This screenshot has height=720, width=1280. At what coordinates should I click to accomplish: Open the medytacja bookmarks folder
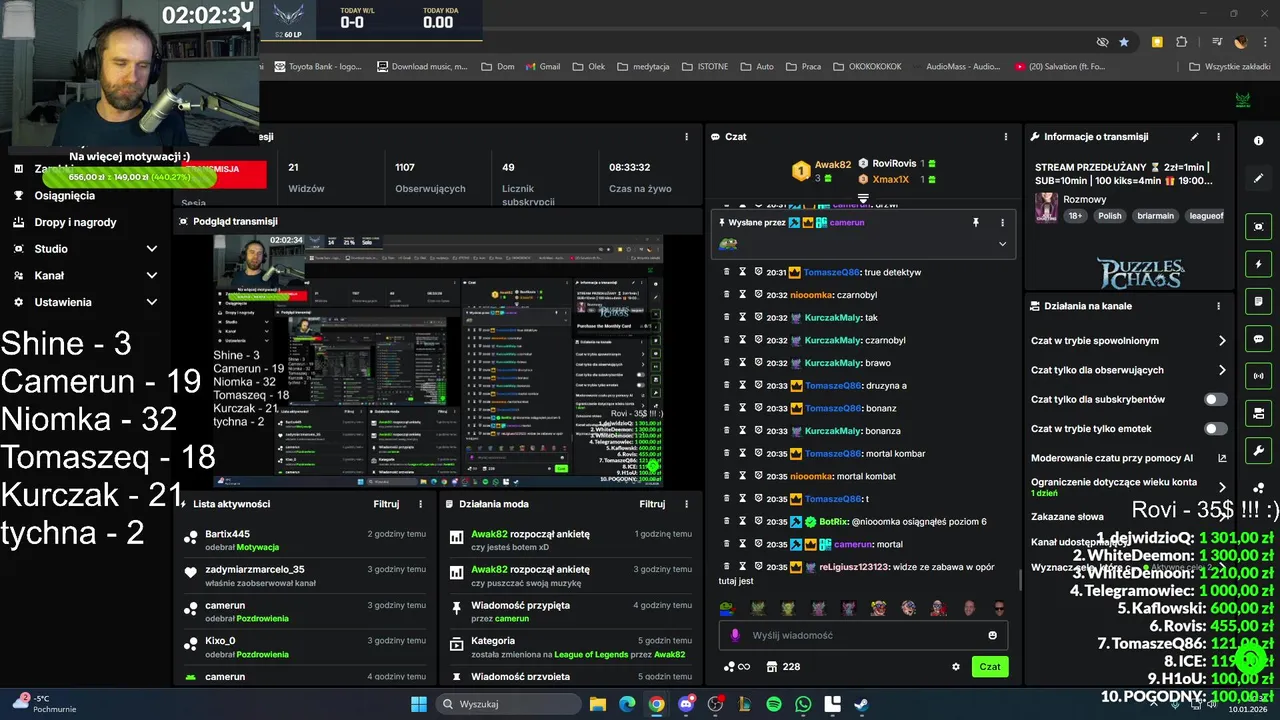pyautogui.click(x=643, y=67)
